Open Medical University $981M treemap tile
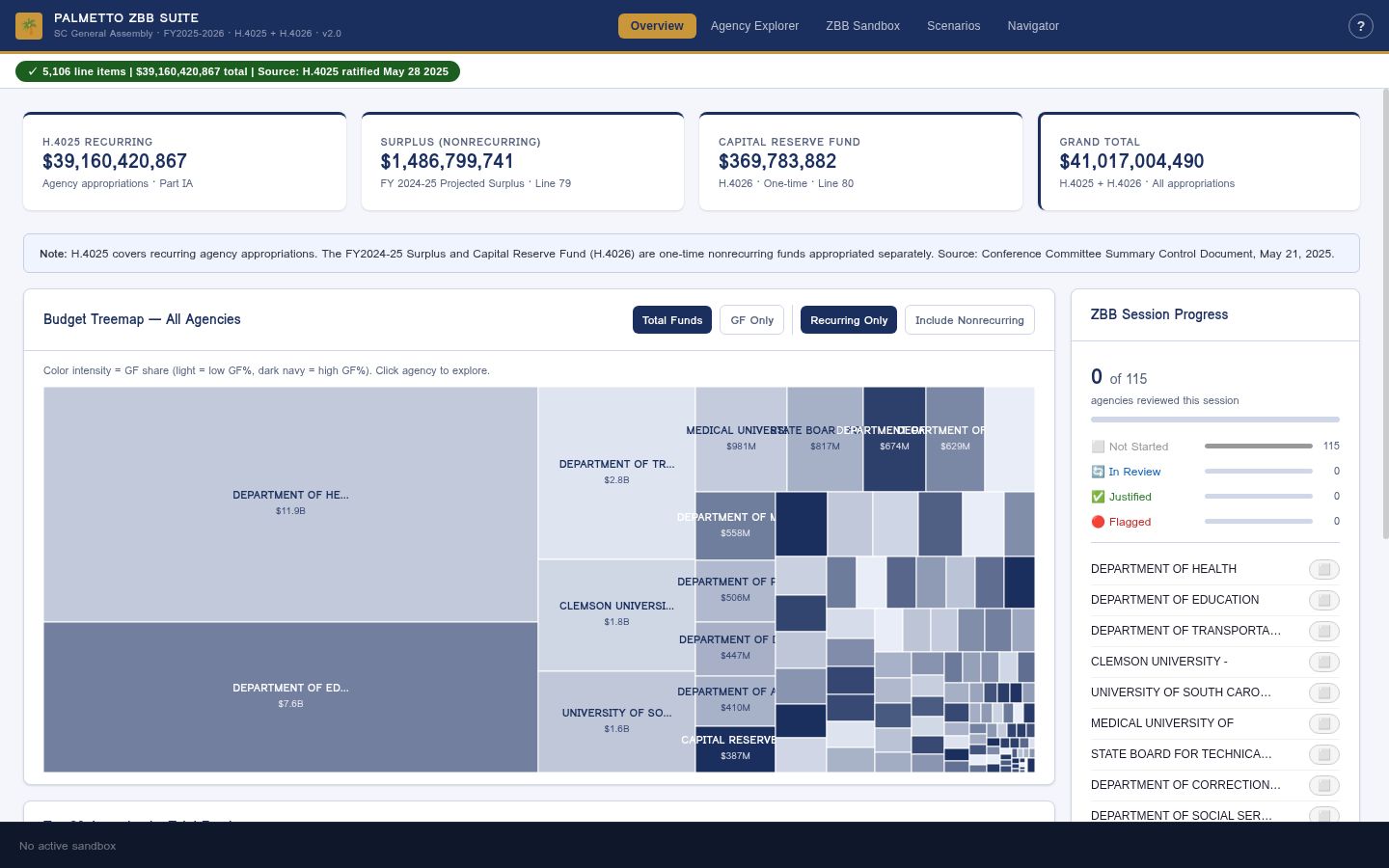This screenshot has height=868, width=1389. 741,439
